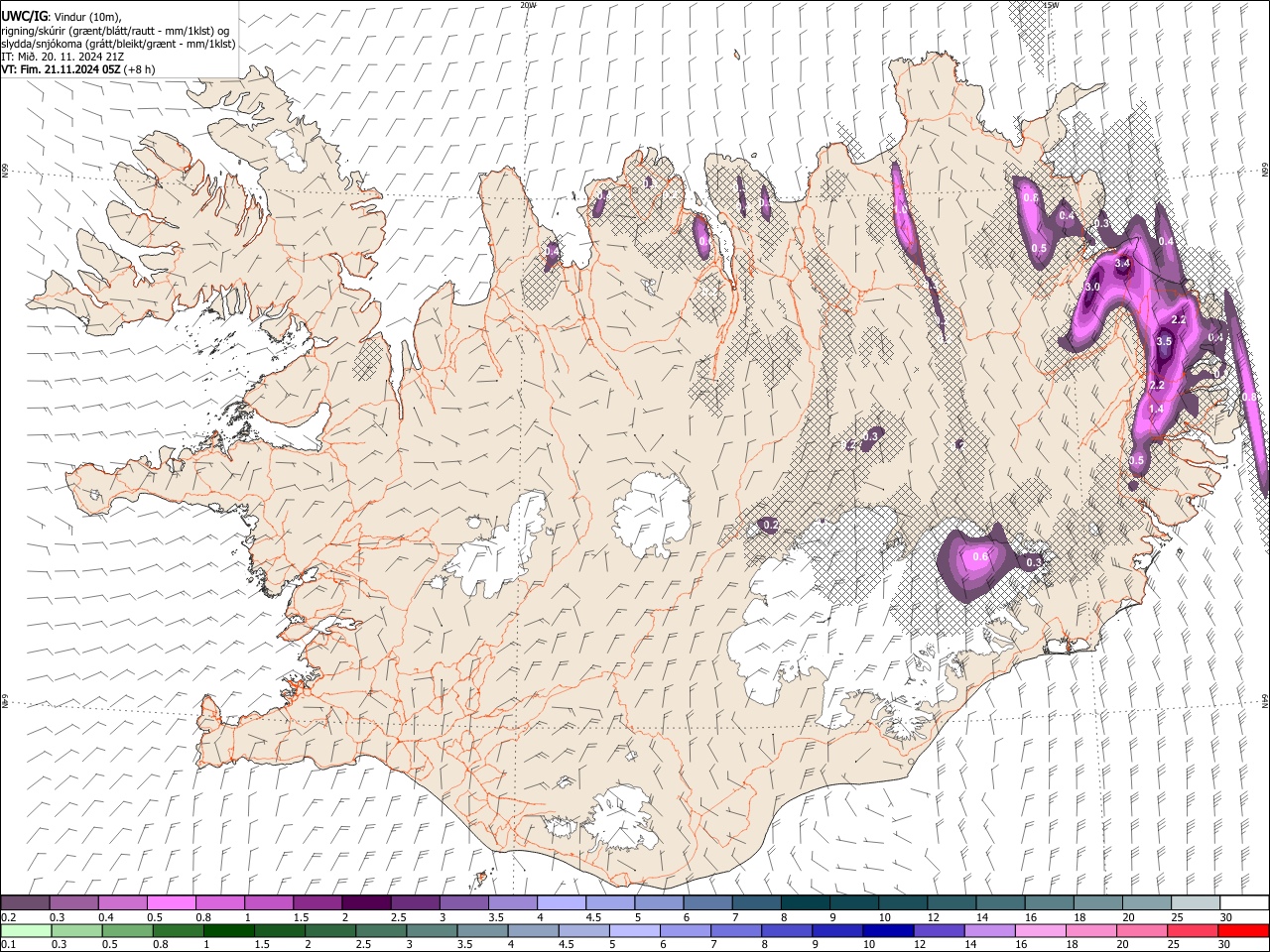1270x952 pixels.
Task: Click the 'IT: Mið. 20. 11. 2024 21Z' line
Action: (63, 57)
